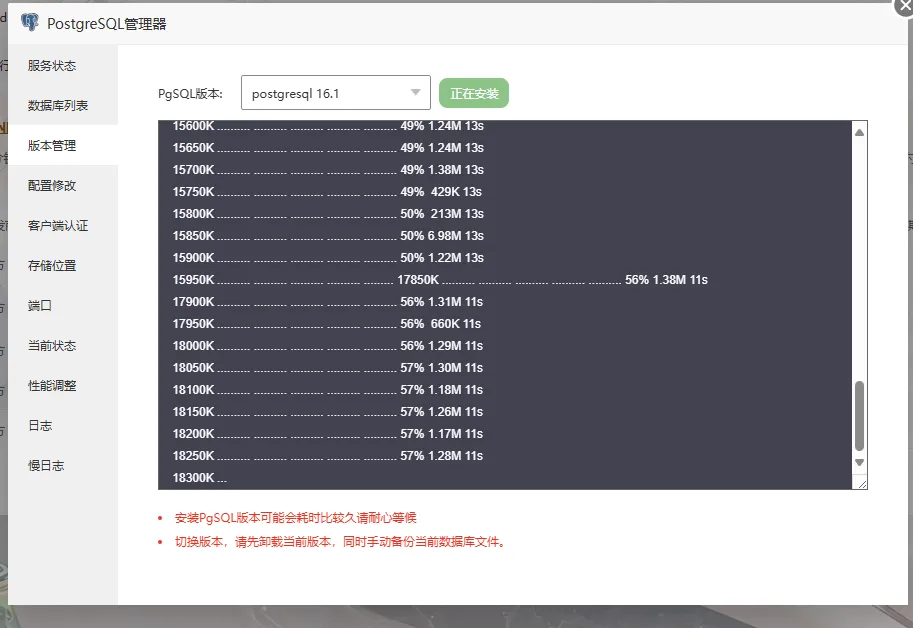Go to 客户端认证 tab
The image size is (913, 628).
coord(63,226)
